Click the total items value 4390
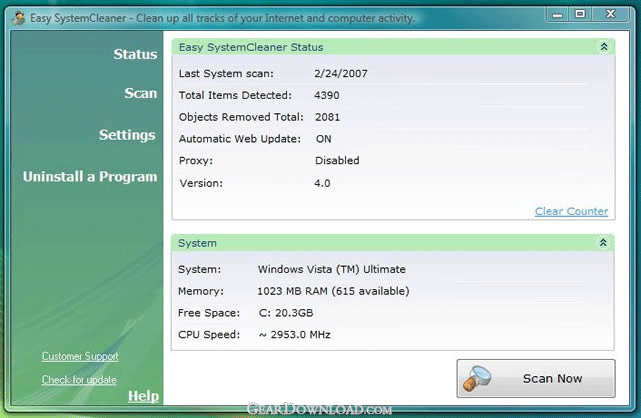The image size is (641, 418). click(327, 95)
